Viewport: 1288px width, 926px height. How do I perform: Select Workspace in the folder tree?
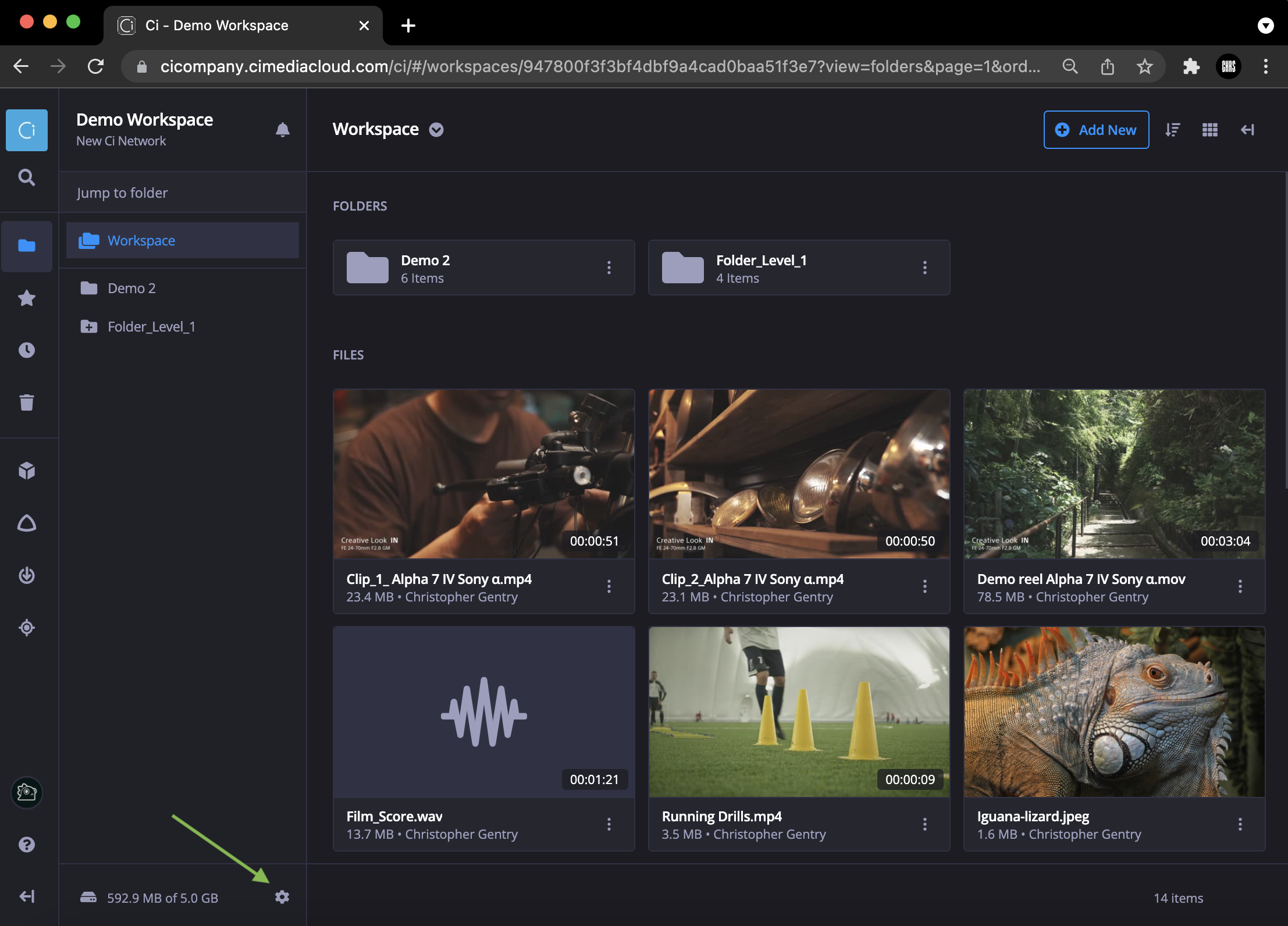pyautogui.click(x=183, y=240)
